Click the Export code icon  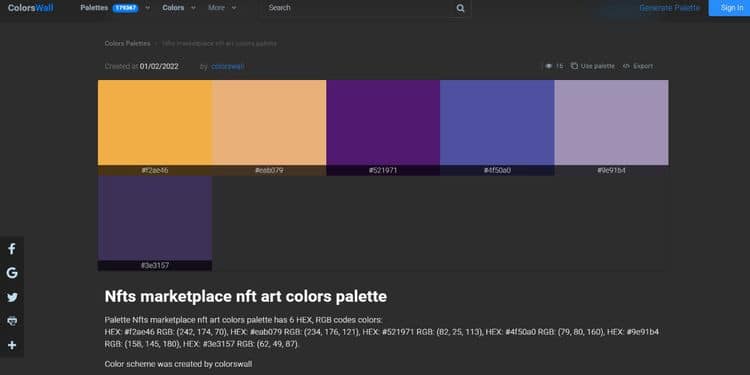626,66
